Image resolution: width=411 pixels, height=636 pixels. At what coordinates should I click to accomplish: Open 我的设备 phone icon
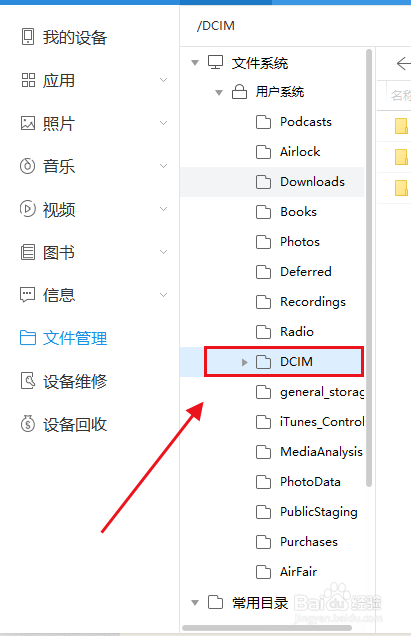[x=28, y=37]
